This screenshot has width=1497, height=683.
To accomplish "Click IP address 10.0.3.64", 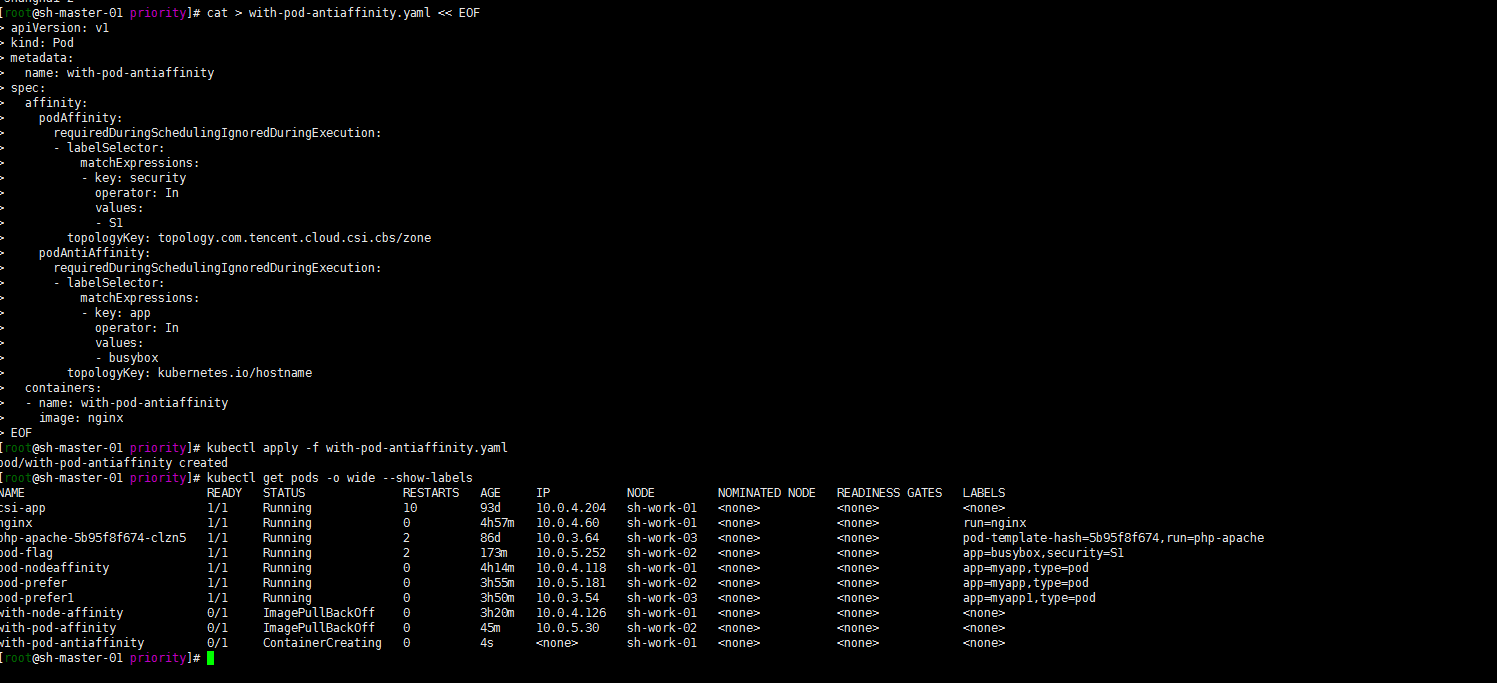I will point(567,538).
